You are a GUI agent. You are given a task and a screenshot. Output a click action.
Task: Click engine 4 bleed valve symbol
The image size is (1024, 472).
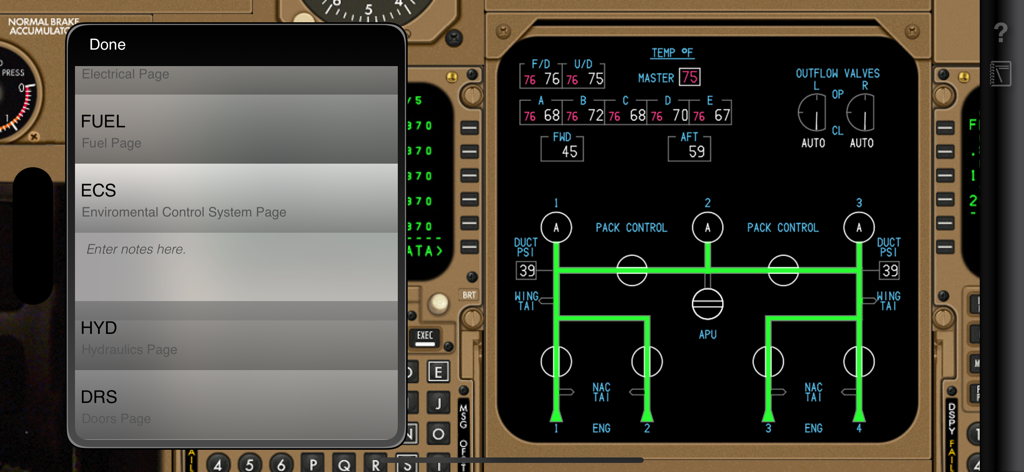[859, 361]
